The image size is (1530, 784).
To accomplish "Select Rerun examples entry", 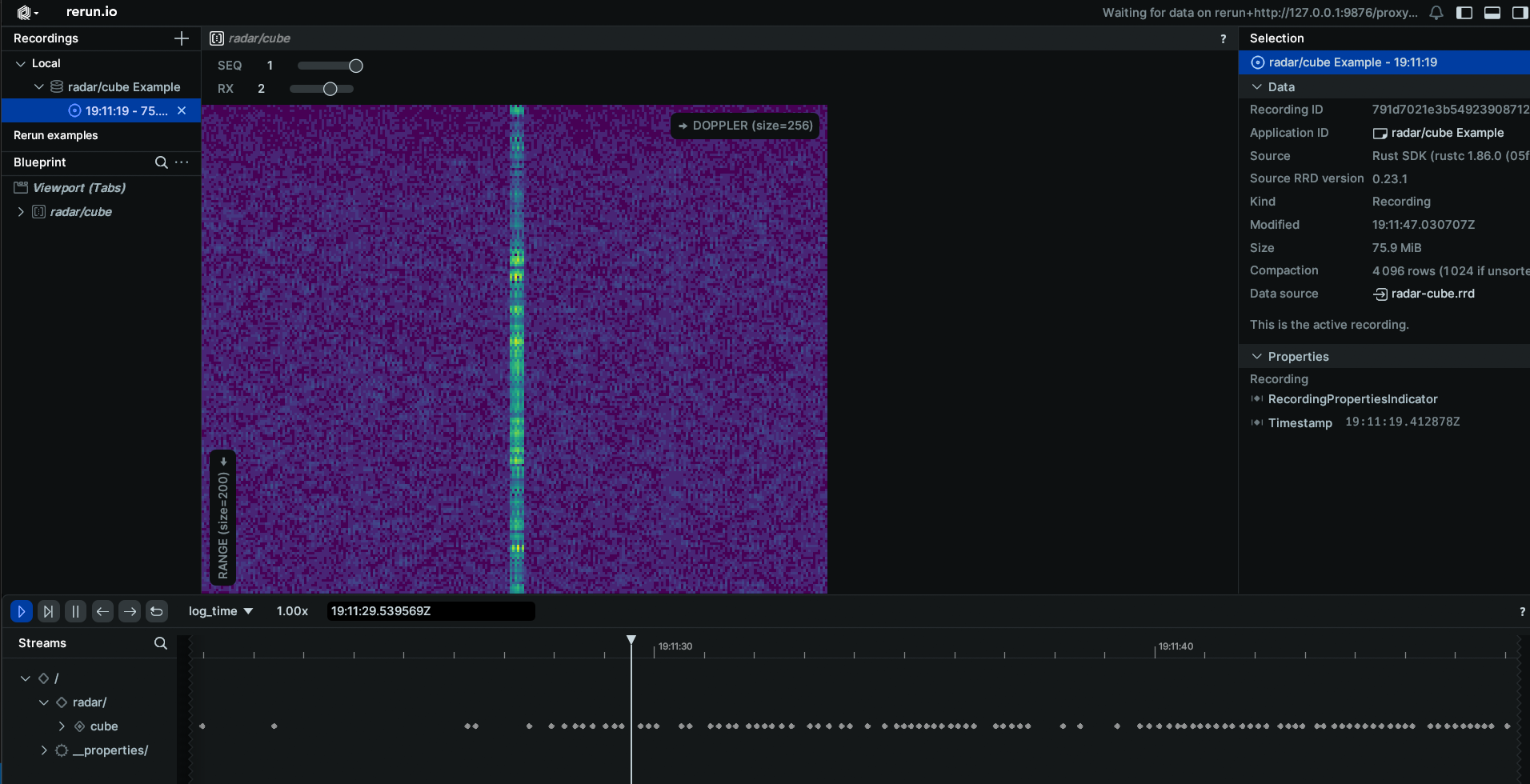I will [x=56, y=135].
